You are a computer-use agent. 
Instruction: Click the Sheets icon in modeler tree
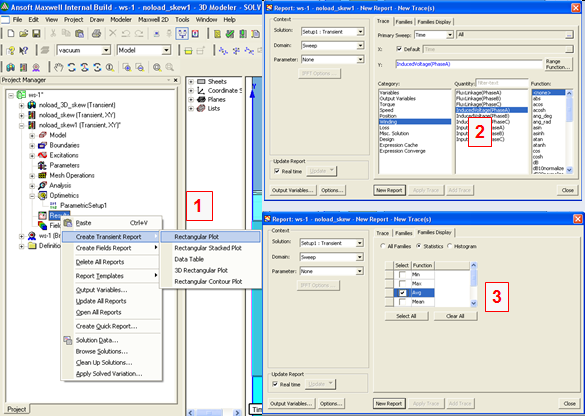[x=201, y=81]
